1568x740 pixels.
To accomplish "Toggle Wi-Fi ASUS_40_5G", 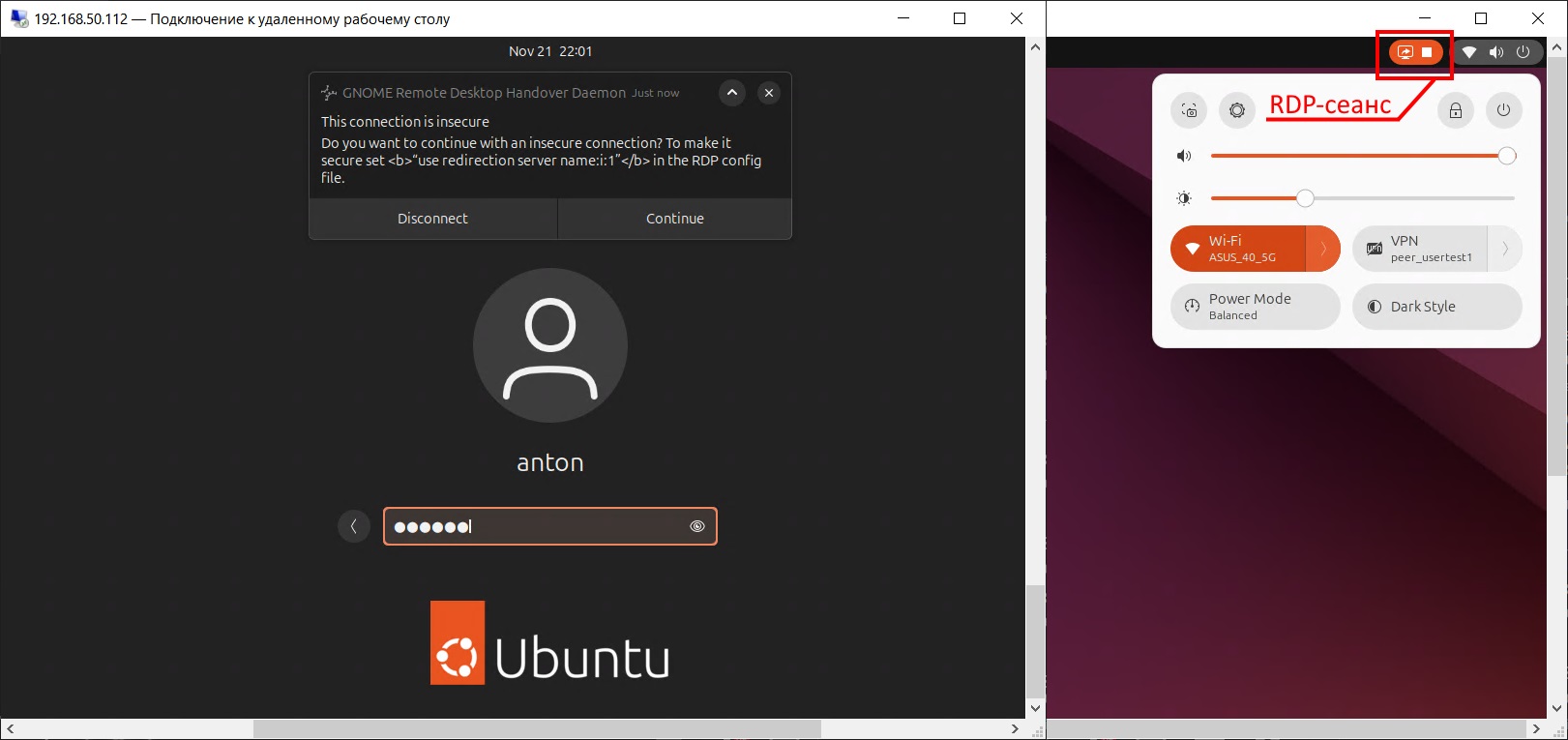I will [1238, 249].
